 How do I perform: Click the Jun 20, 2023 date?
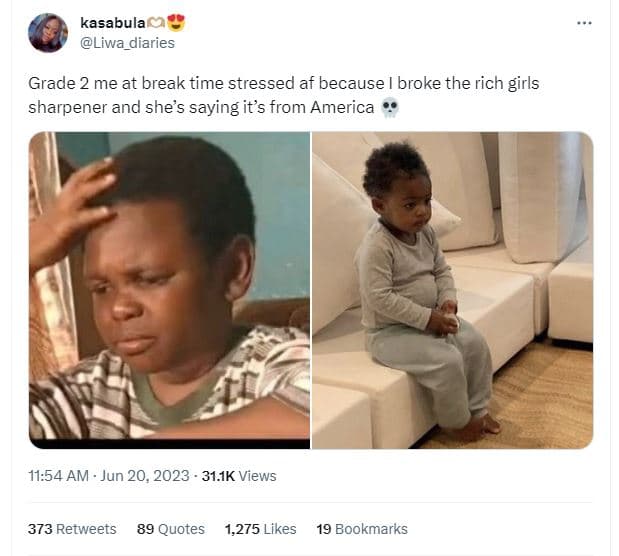point(144,476)
